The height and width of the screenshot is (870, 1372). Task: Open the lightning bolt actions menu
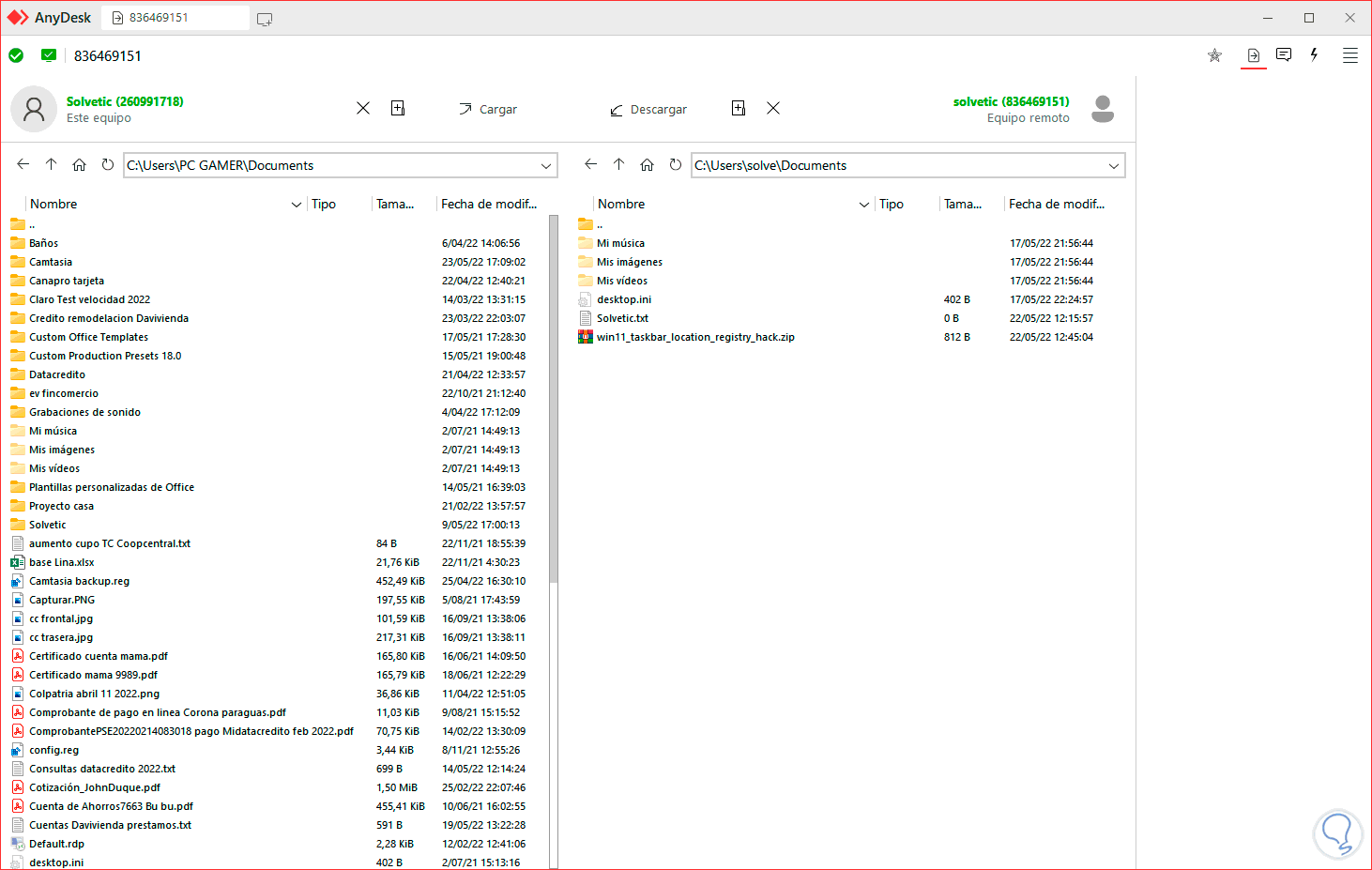[x=1314, y=54]
